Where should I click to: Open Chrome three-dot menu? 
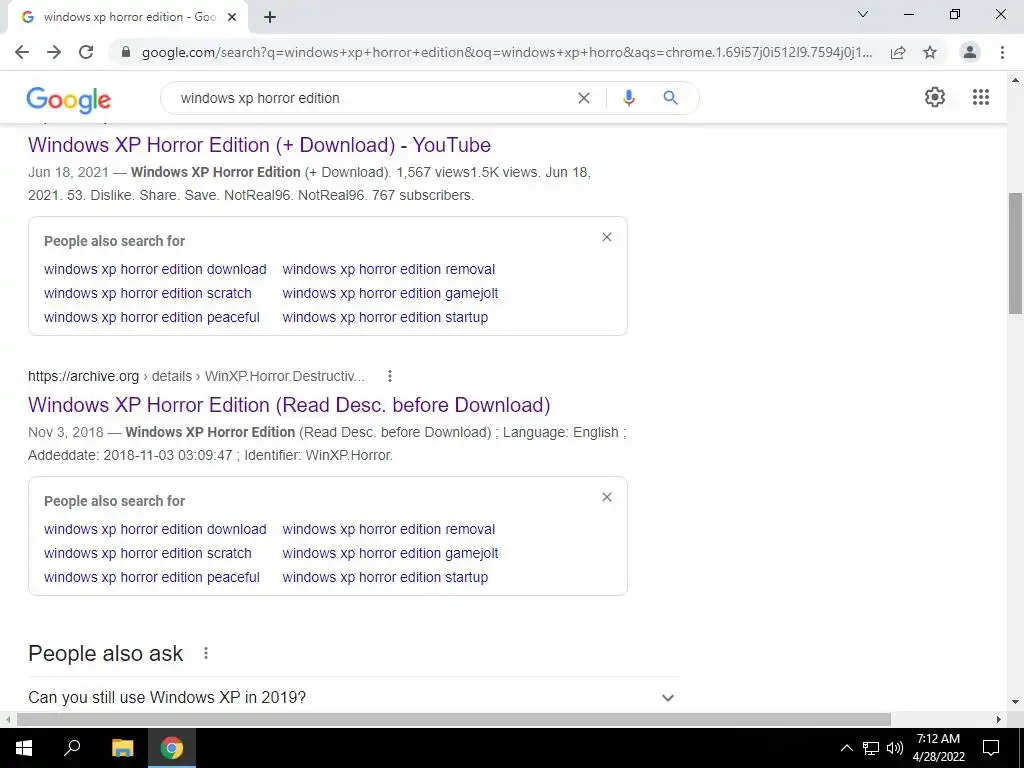[1002, 52]
